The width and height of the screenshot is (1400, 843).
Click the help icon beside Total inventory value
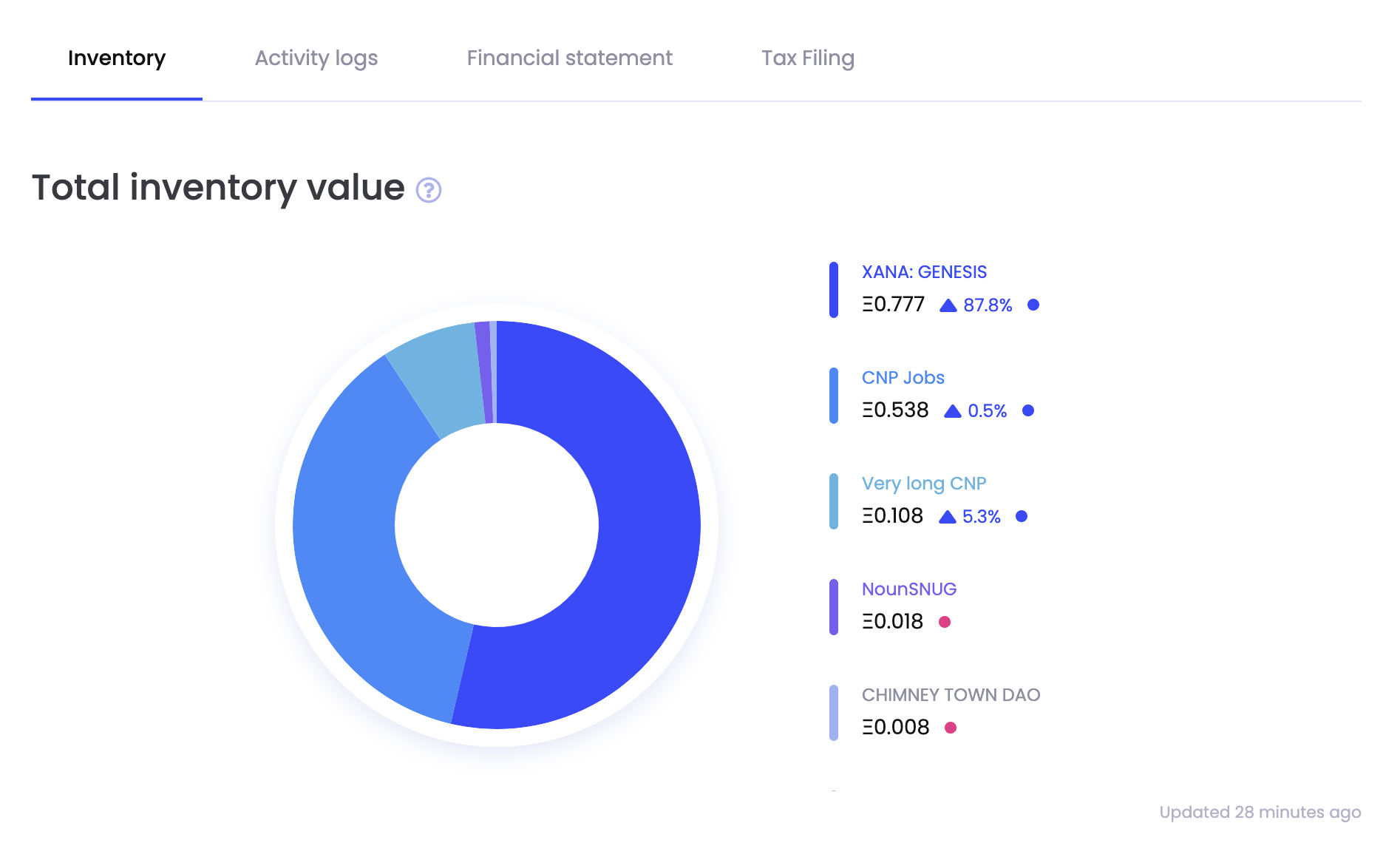429,191
